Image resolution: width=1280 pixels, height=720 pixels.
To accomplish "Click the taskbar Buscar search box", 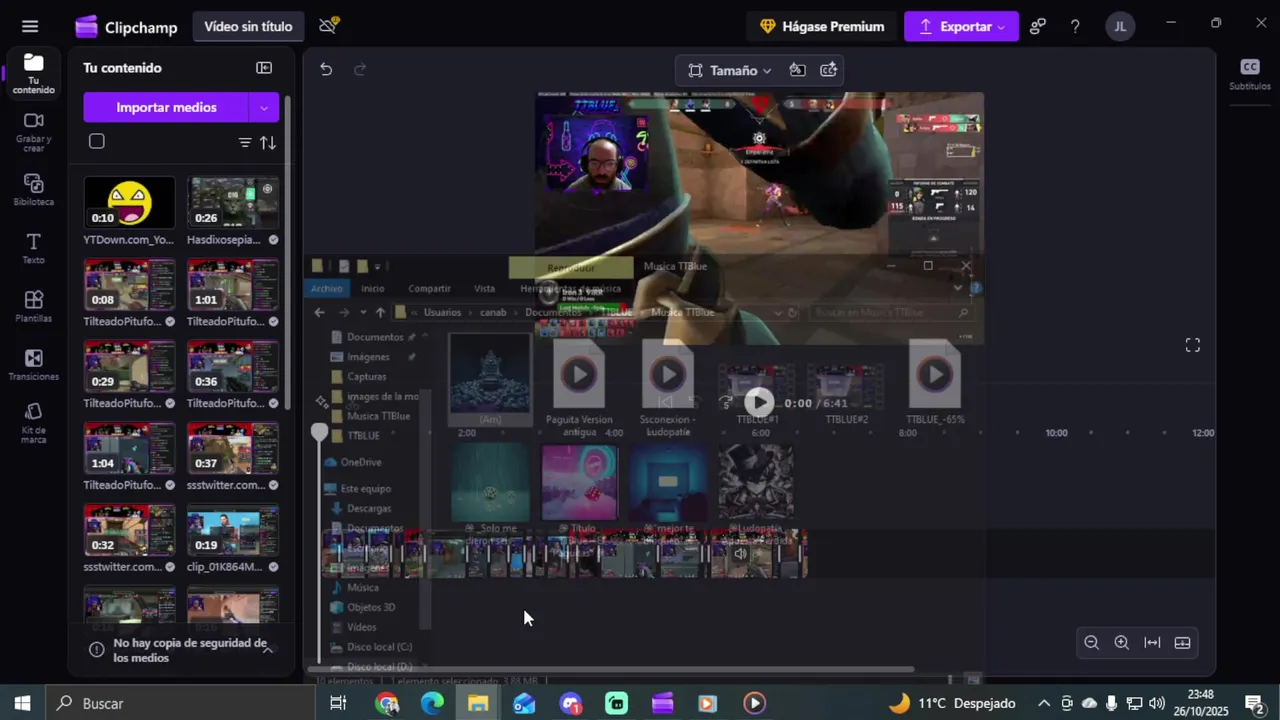I will 182,704.
